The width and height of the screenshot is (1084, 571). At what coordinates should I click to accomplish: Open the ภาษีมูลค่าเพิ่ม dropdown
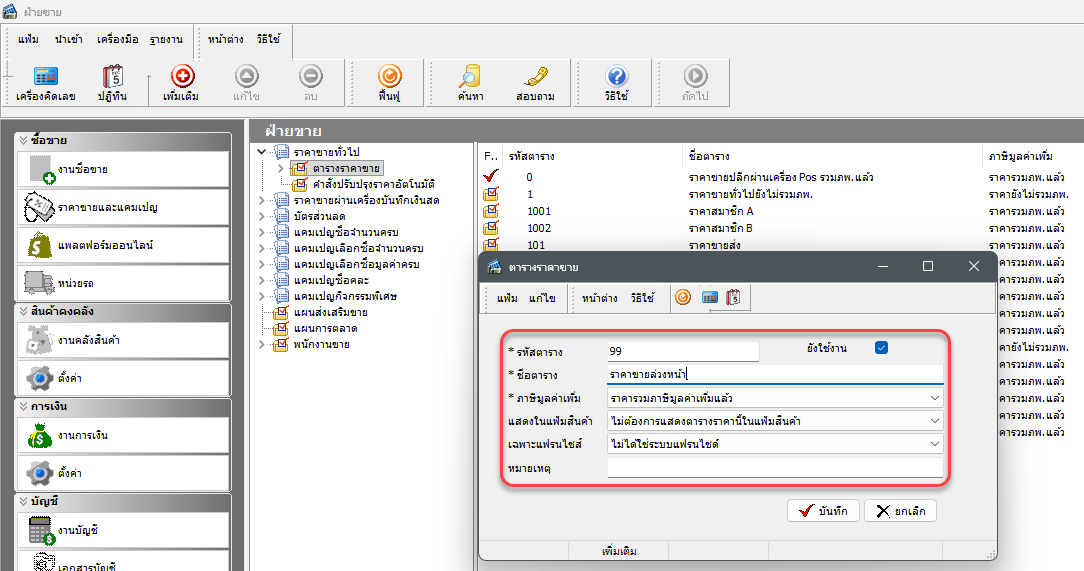934,398
